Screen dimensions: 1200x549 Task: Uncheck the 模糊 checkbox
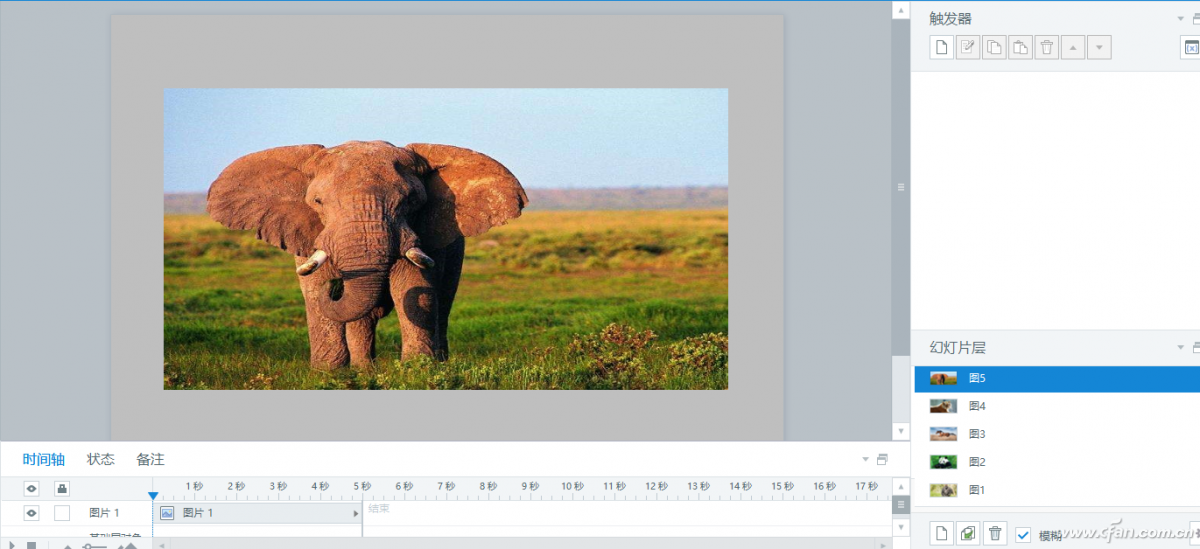tap(1023, 535)
